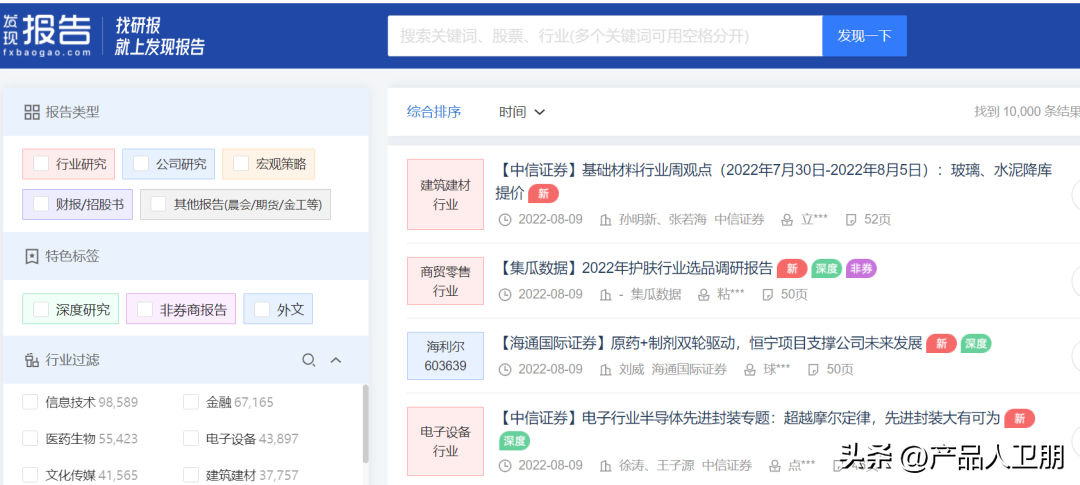Open 2022年护肤行业选品调研报告 title
The image size is (1080, 485).
coord(634,269)
